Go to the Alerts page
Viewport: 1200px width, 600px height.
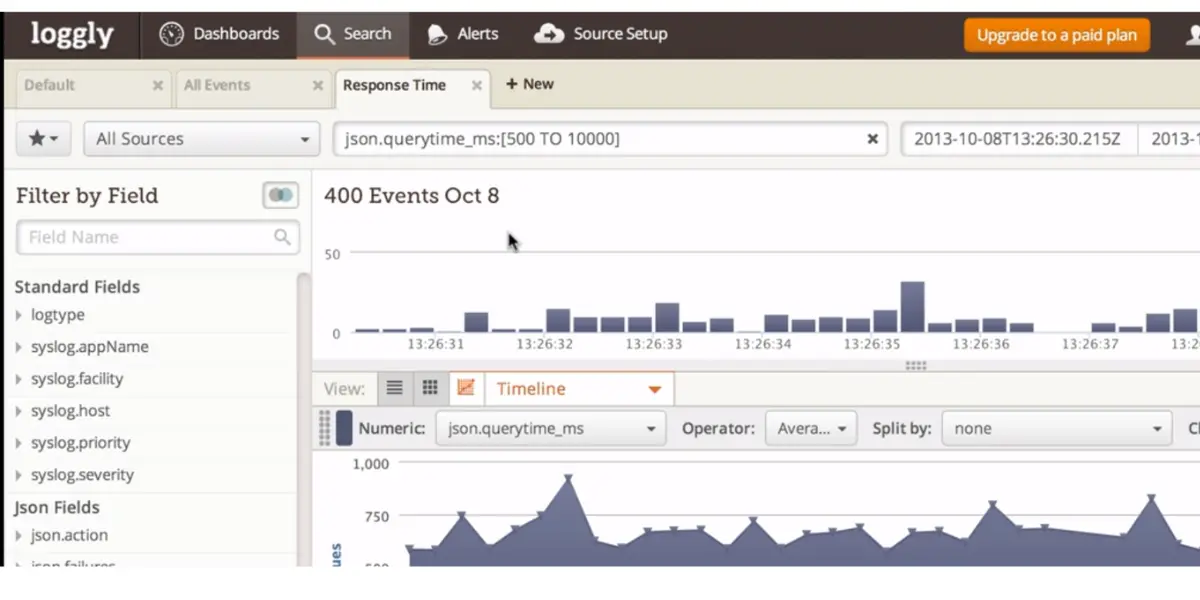(462, 34)
